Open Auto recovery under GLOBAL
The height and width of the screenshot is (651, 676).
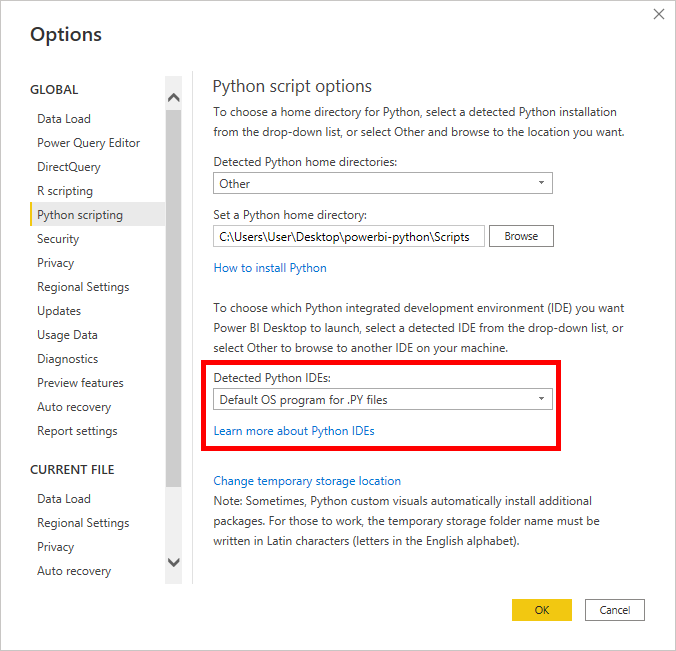(x=74, y=407)
